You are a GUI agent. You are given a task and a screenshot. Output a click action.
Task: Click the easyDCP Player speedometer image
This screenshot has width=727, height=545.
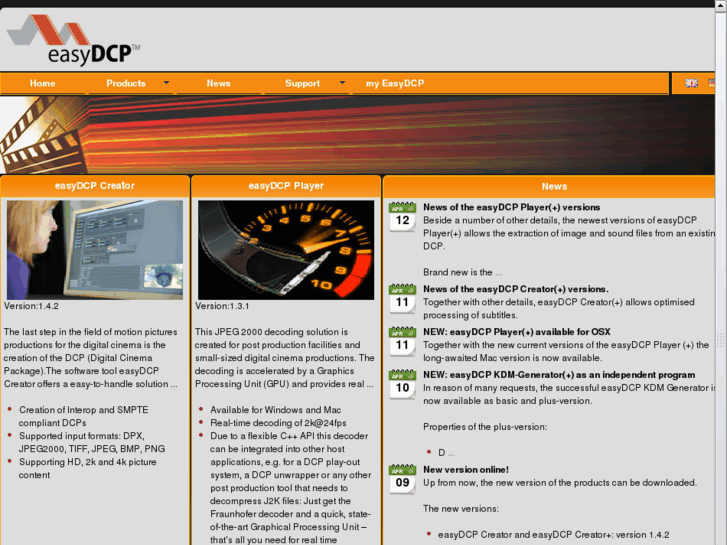[286, 250]
